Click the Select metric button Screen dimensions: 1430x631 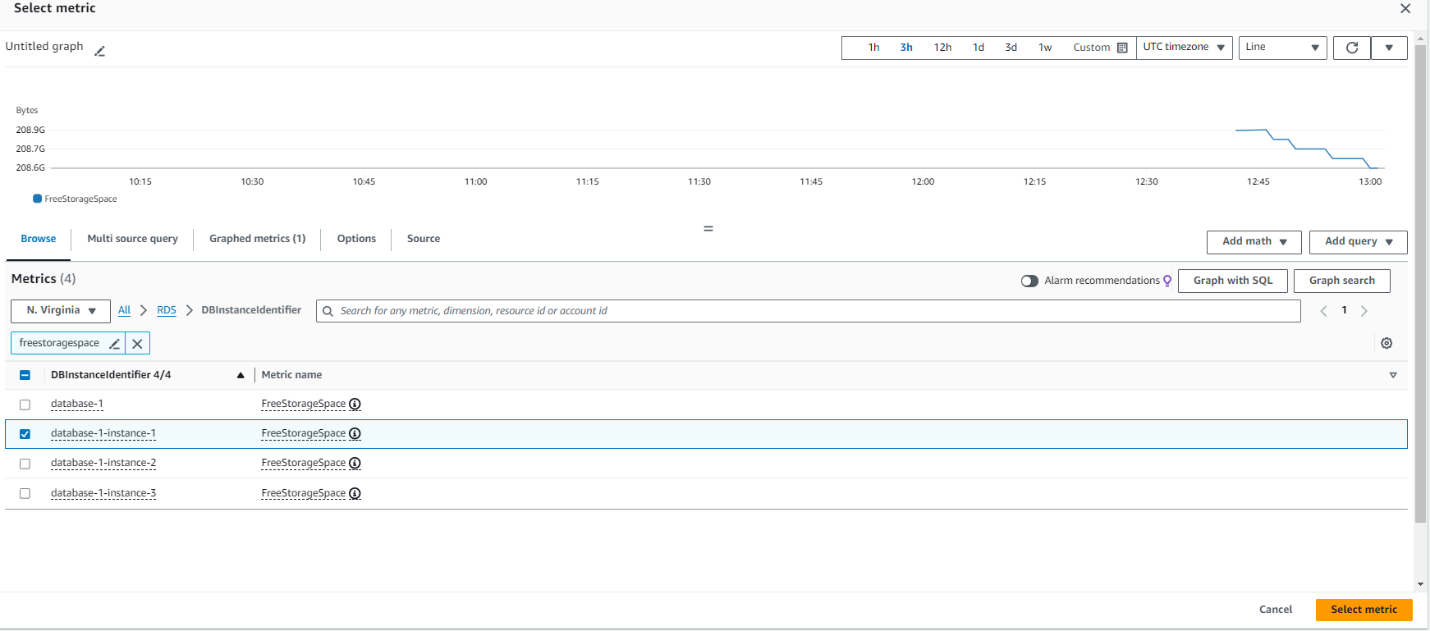[1363, 609]
